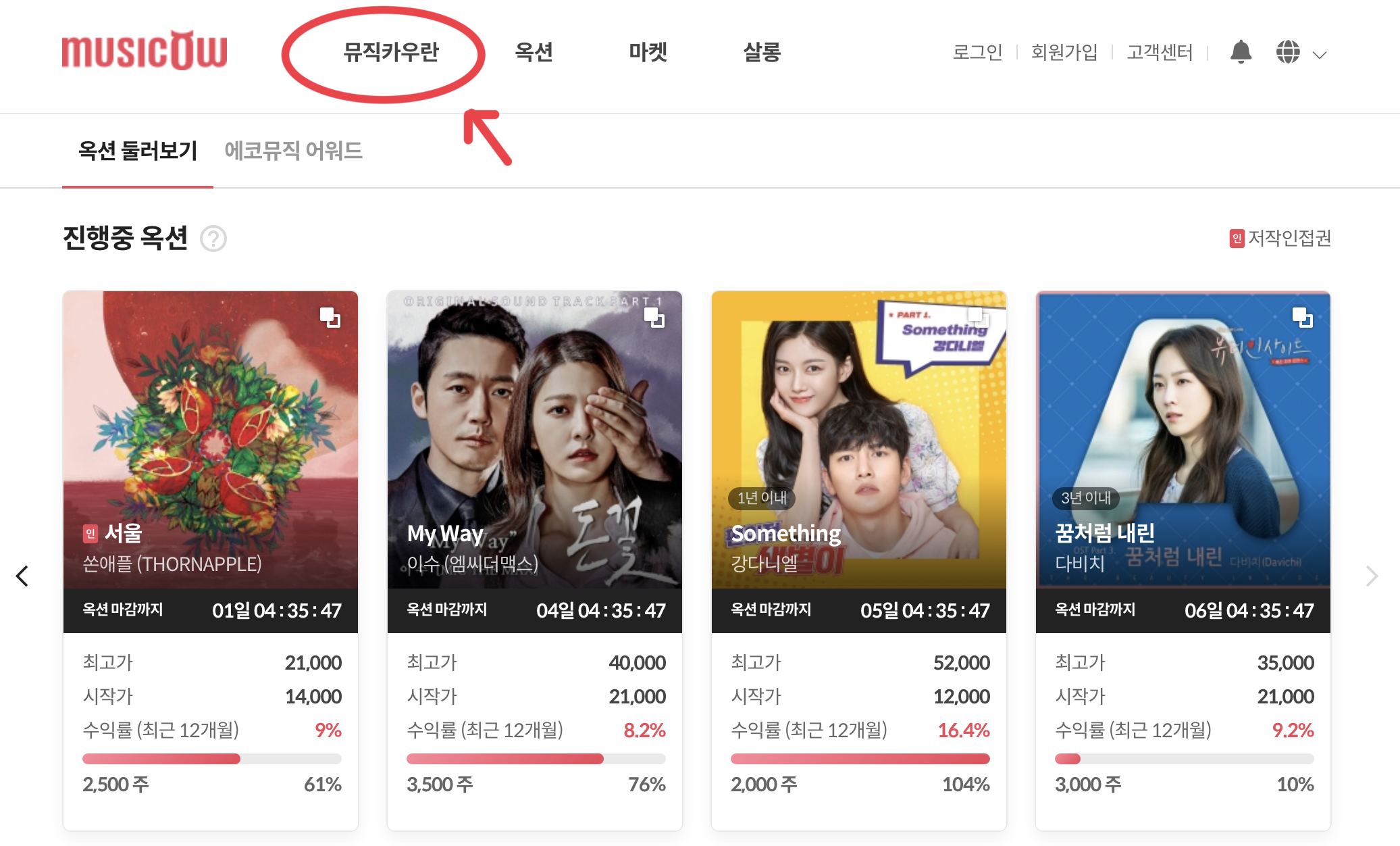The height and width of the screenshot is (846, 1400).
Task: Open the 마켓 menu item
Action: (x=648, y=52)
